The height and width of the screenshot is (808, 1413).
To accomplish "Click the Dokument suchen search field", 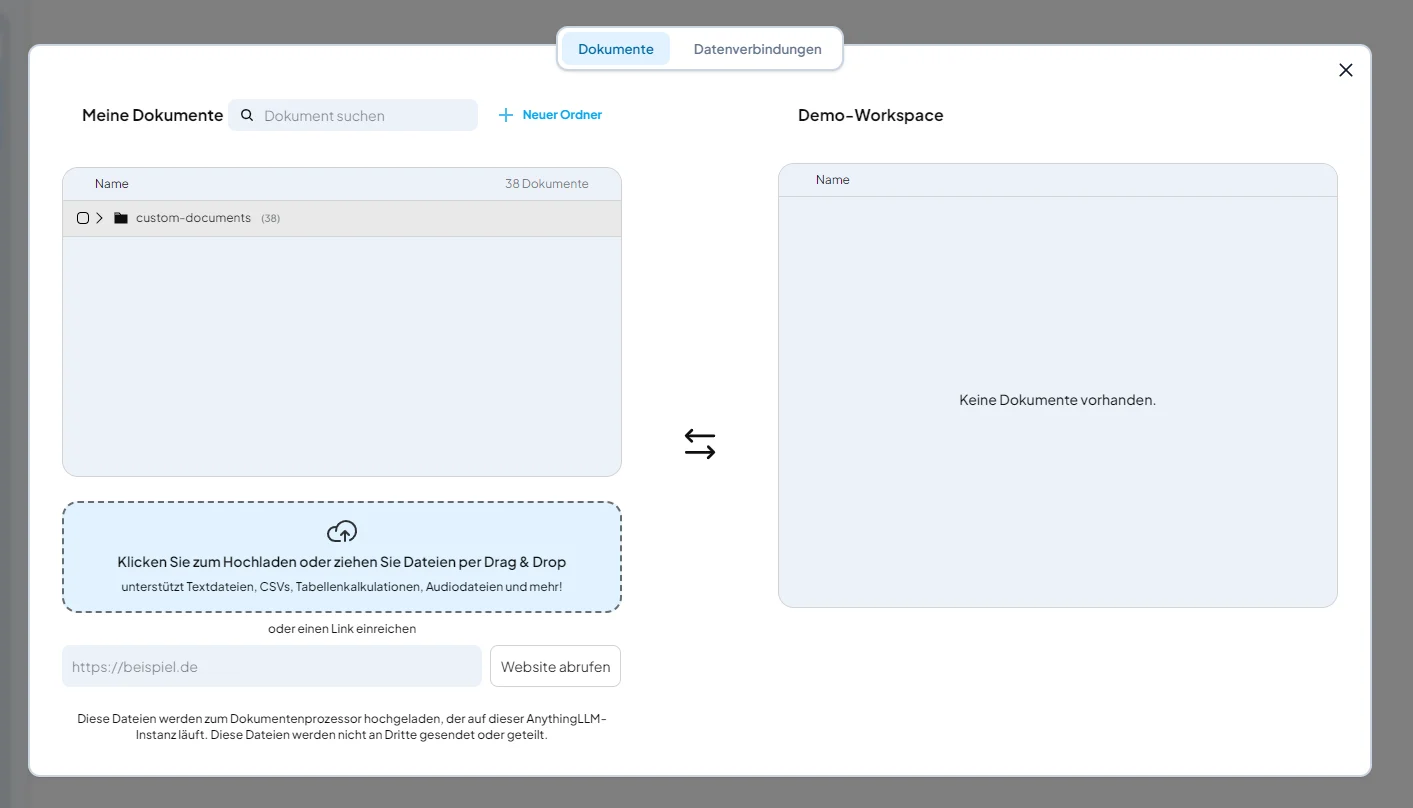I will click(353, 115).
